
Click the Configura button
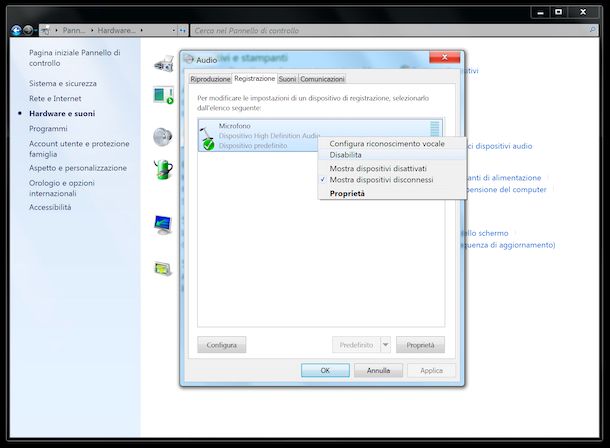pyautogui.click(x=222, y=345)
